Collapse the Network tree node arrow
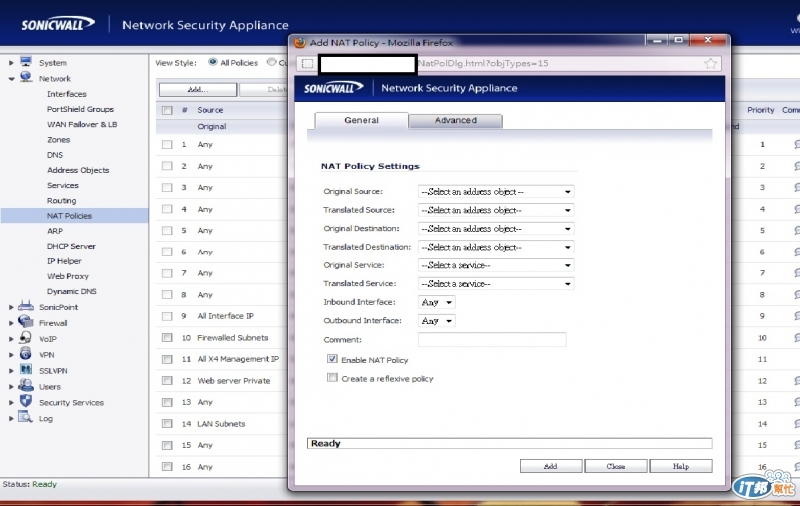The height and width of the screenshot is (506, 800). (x=11, y=79)
